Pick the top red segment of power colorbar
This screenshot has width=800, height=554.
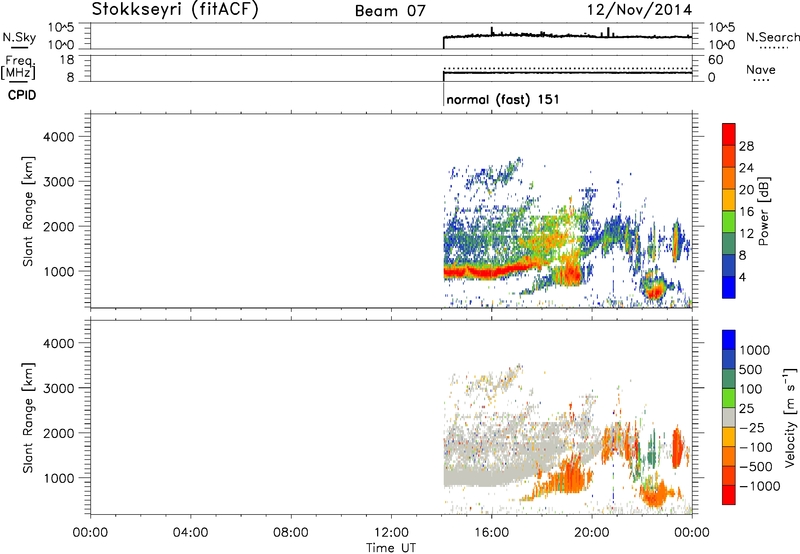click(x=729, y=135)
